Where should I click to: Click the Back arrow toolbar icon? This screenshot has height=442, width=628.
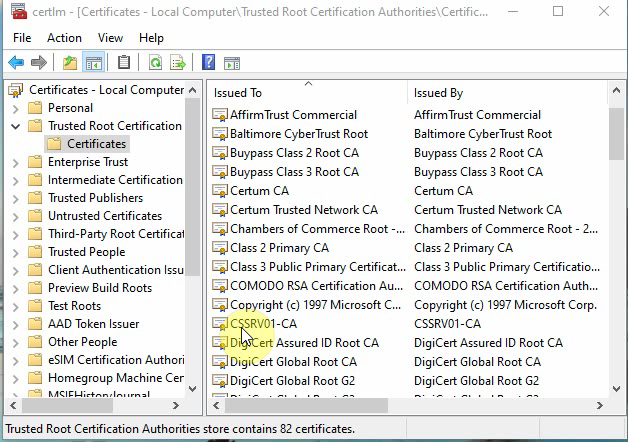(x=16, y=63)
